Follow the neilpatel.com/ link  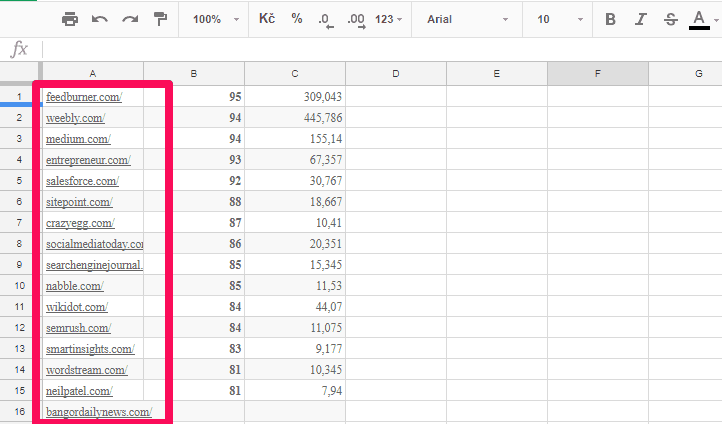click(x=79, y=391)
